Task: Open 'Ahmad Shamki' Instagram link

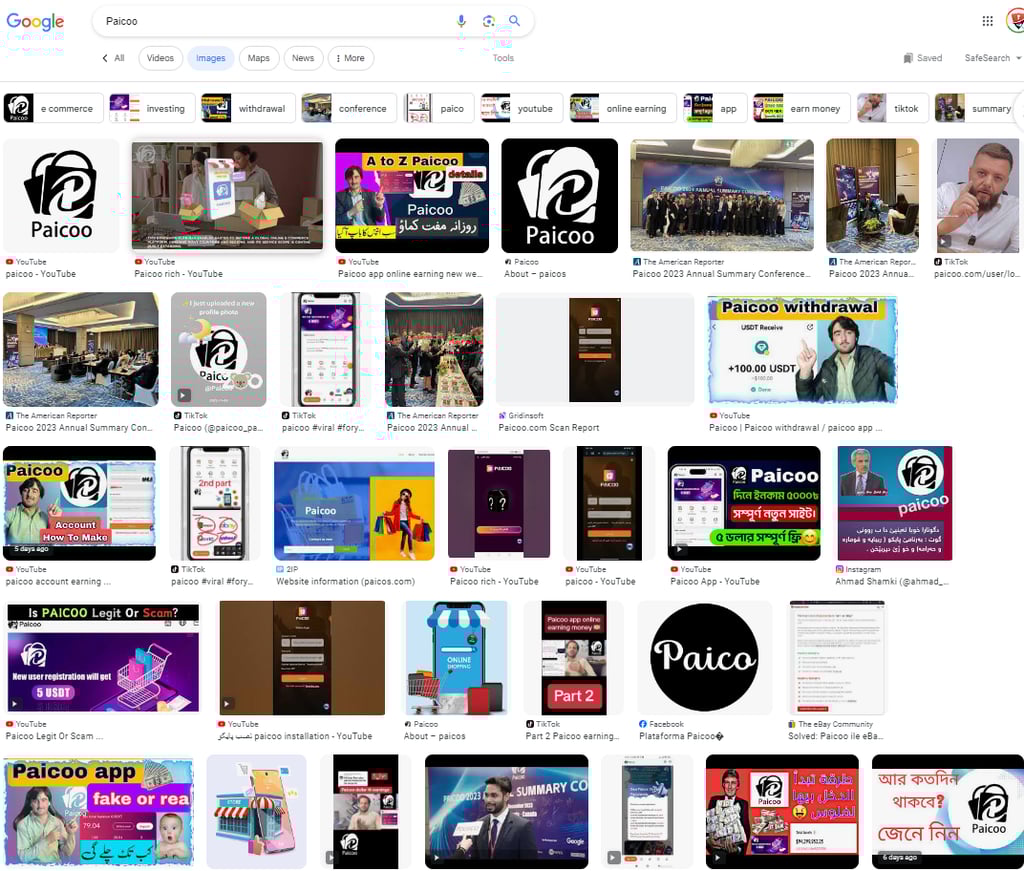Action: [892, 581]
